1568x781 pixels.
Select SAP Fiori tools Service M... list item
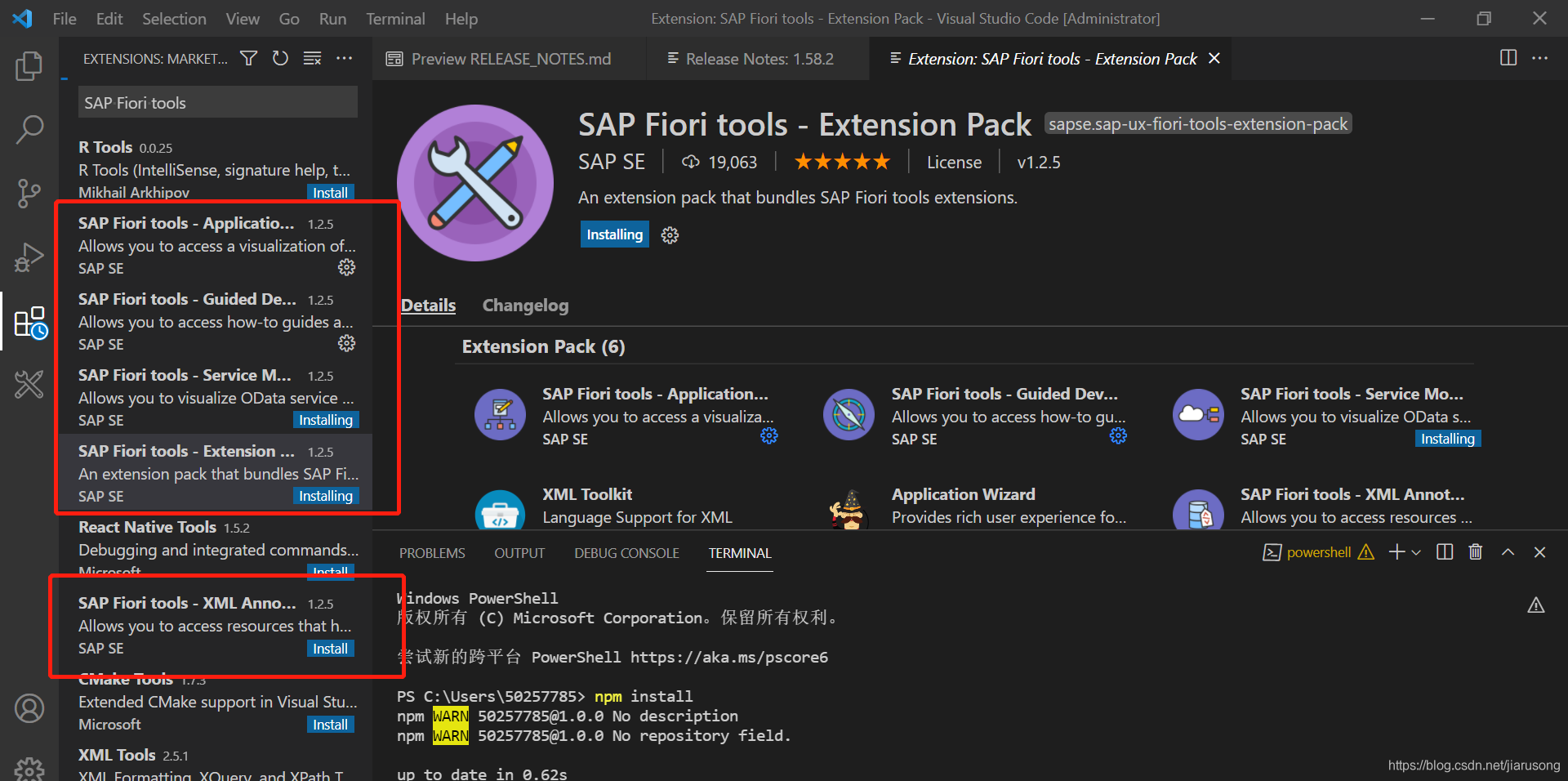[x=216, y=398]
